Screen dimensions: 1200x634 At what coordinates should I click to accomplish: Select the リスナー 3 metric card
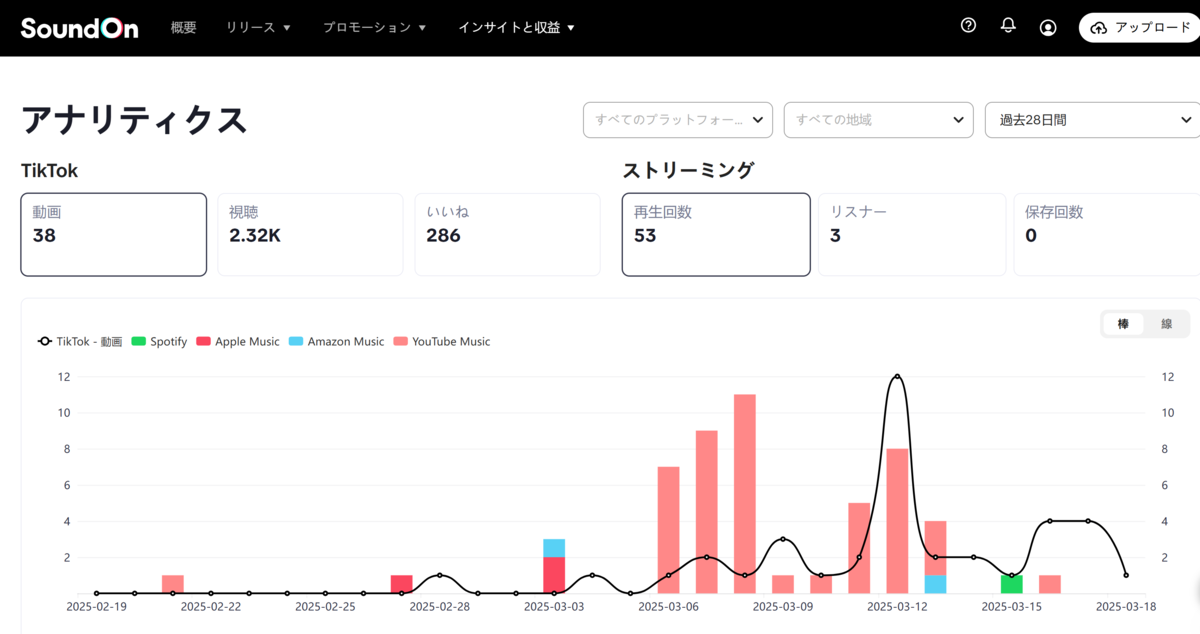tap(912, 235)
